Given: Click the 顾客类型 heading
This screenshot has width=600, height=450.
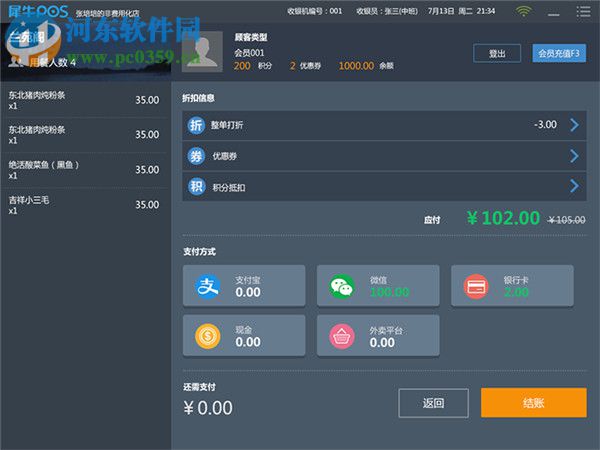Looking at the screenshot, I should (x=251, y=37).
